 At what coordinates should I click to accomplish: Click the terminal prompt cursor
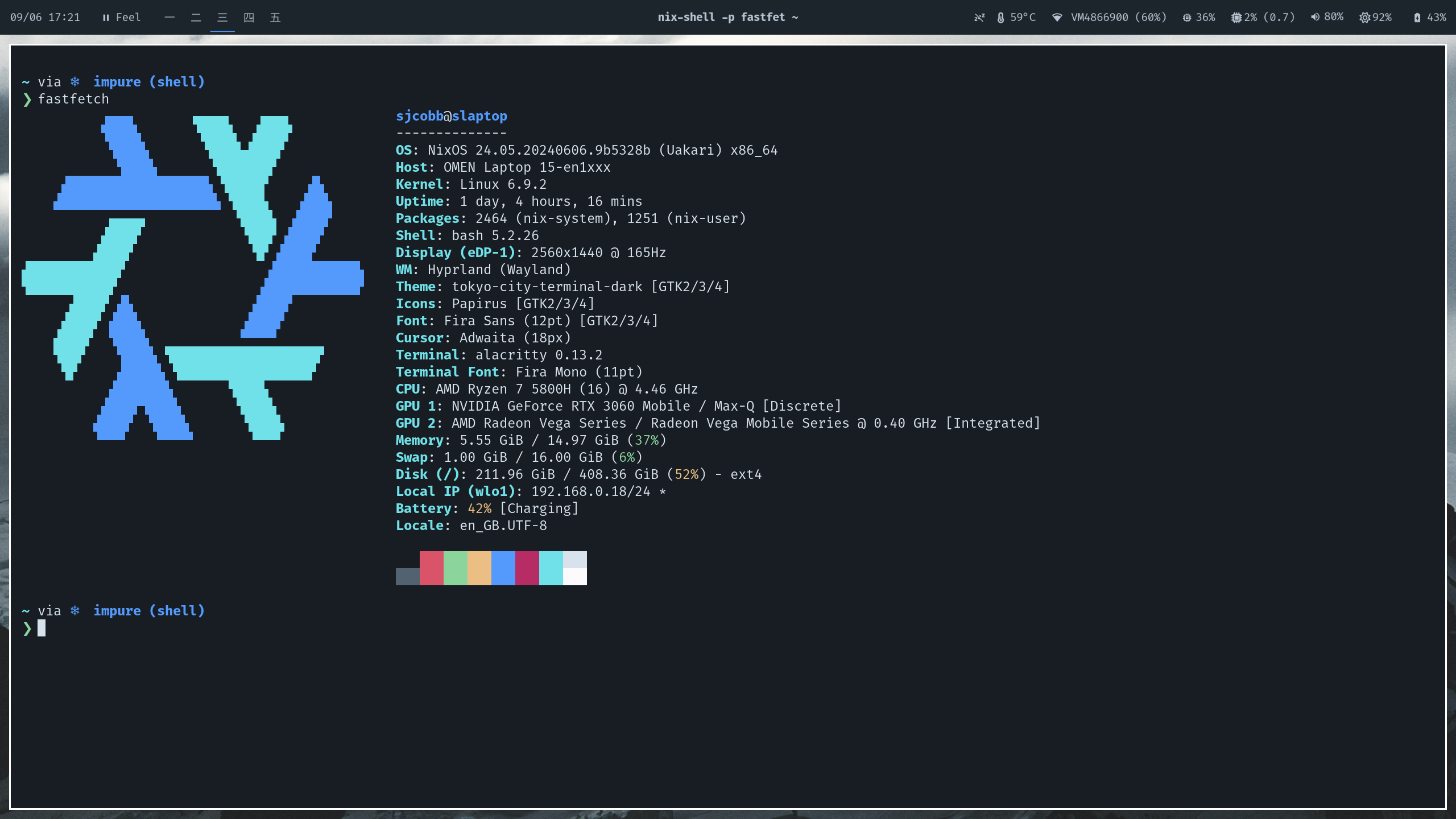click(42, 628)
